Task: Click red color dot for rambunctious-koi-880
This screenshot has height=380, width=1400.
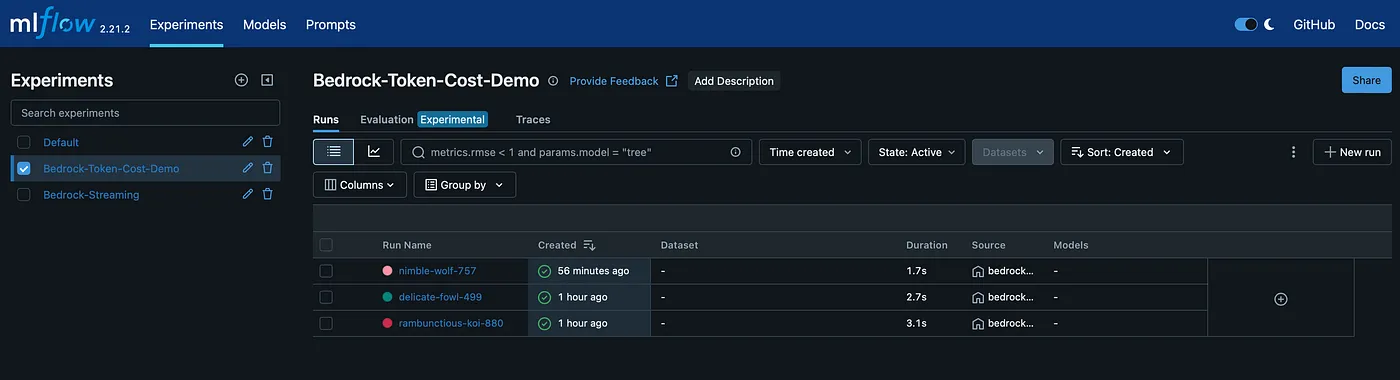Action: click(x=388, y=323)
